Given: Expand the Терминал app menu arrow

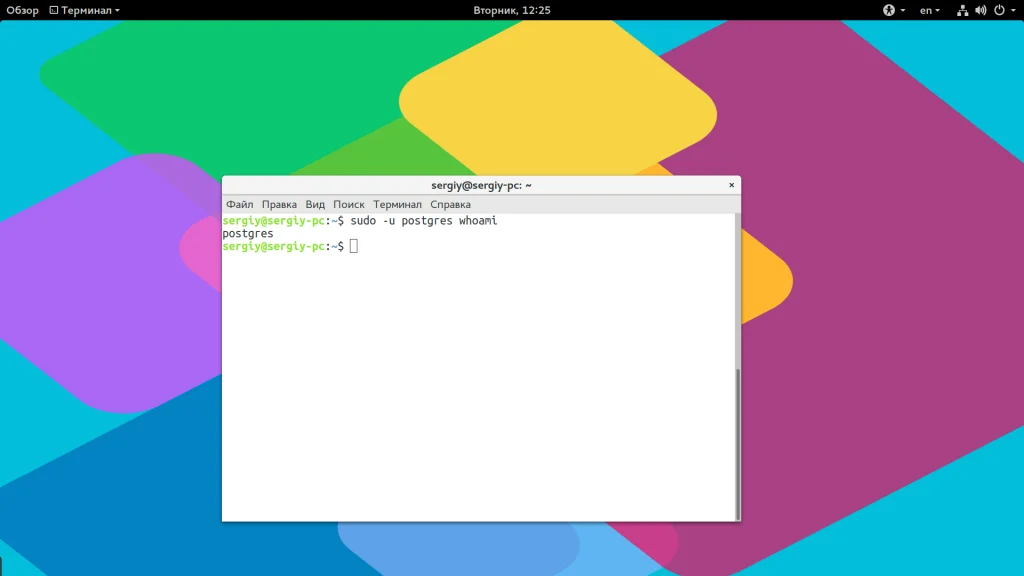Looking at the screenshot, I should click(117, 10).
